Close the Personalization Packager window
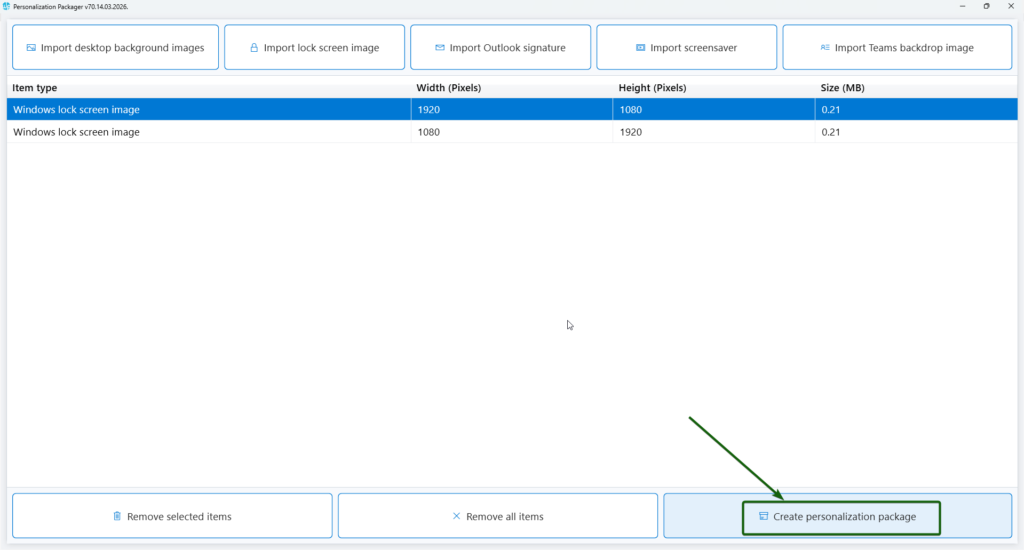Image resolution: width=1024 pixels, height=550 pixels. coord(1012,6)
